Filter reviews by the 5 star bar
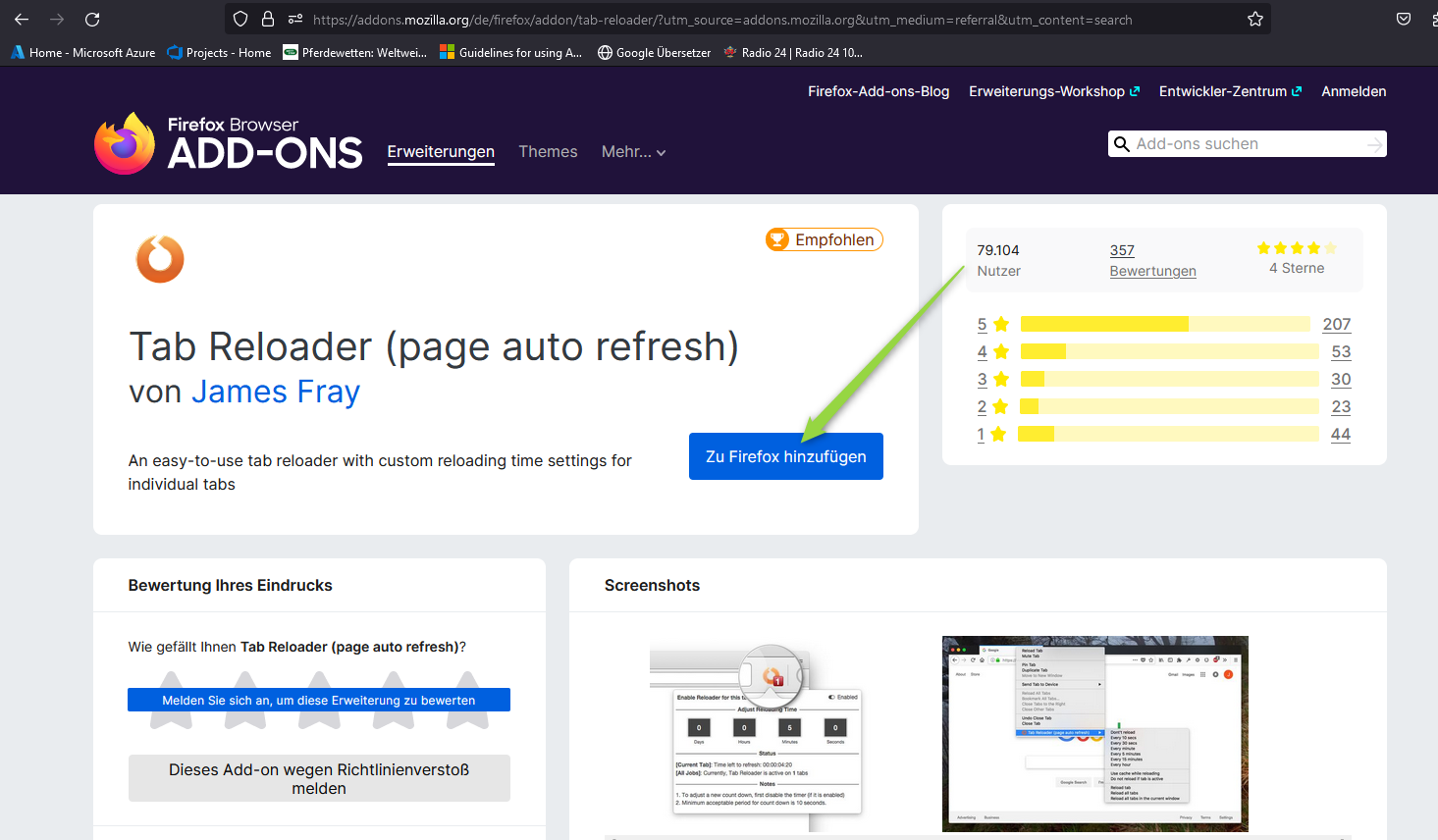 point(1164,324)
